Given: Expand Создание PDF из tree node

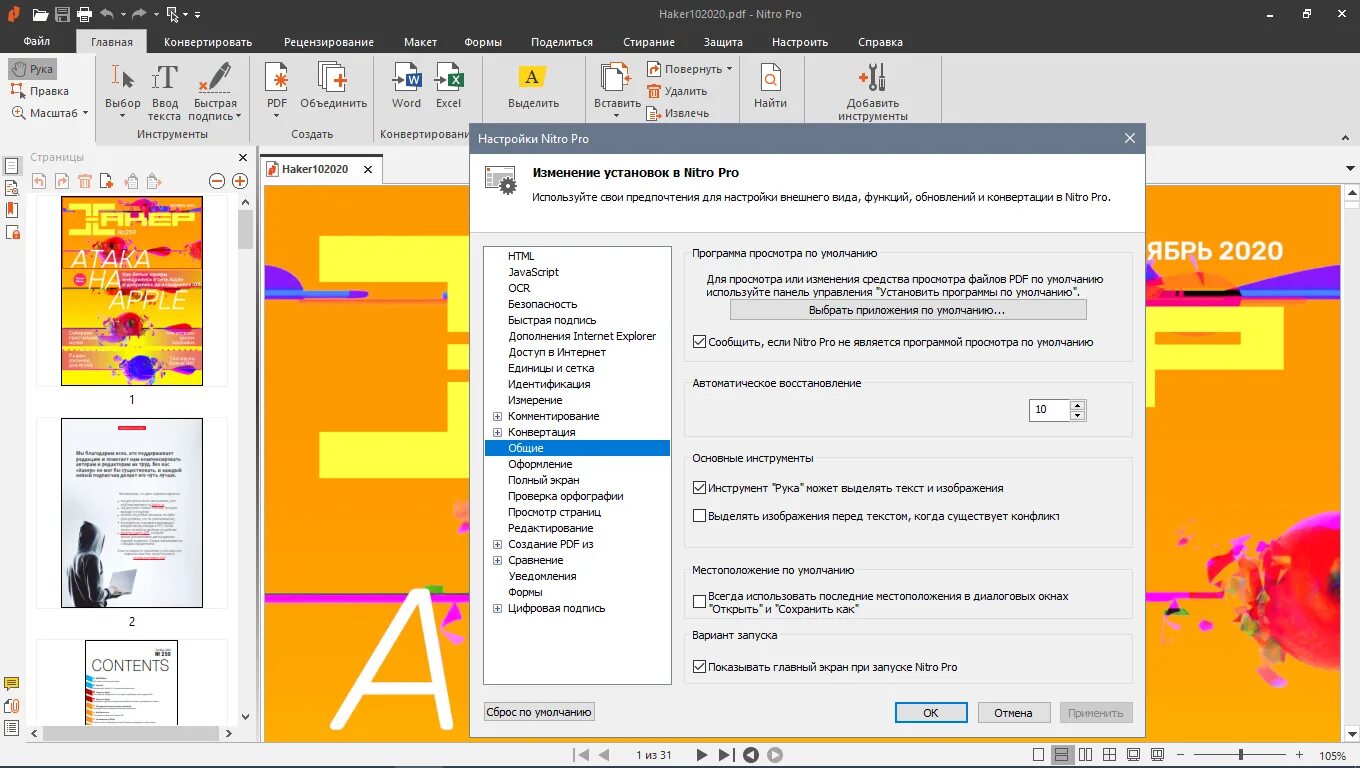Looking at the screenshot, I should point(497,544).
